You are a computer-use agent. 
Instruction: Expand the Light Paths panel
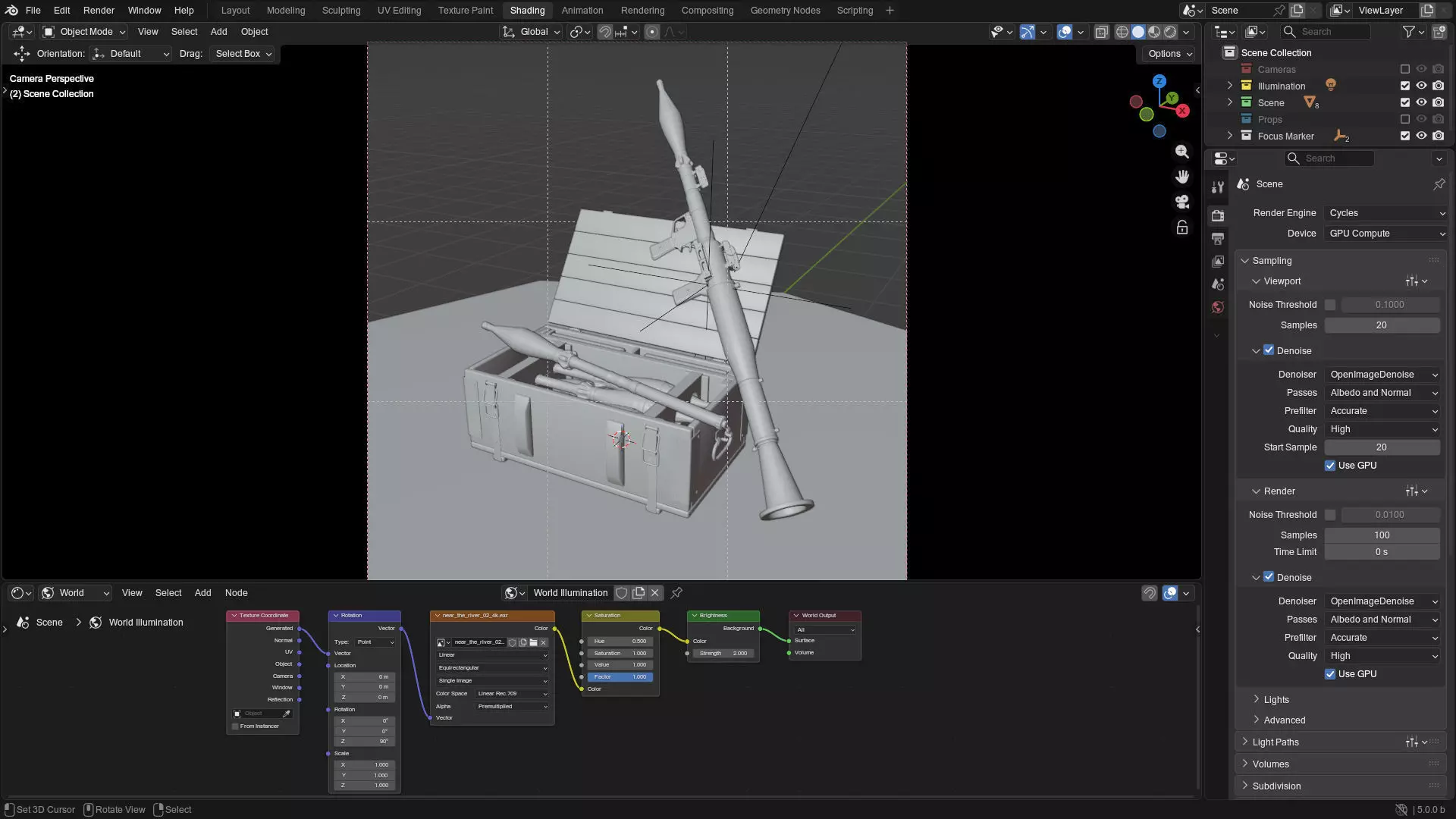(x=1275, y=742)
